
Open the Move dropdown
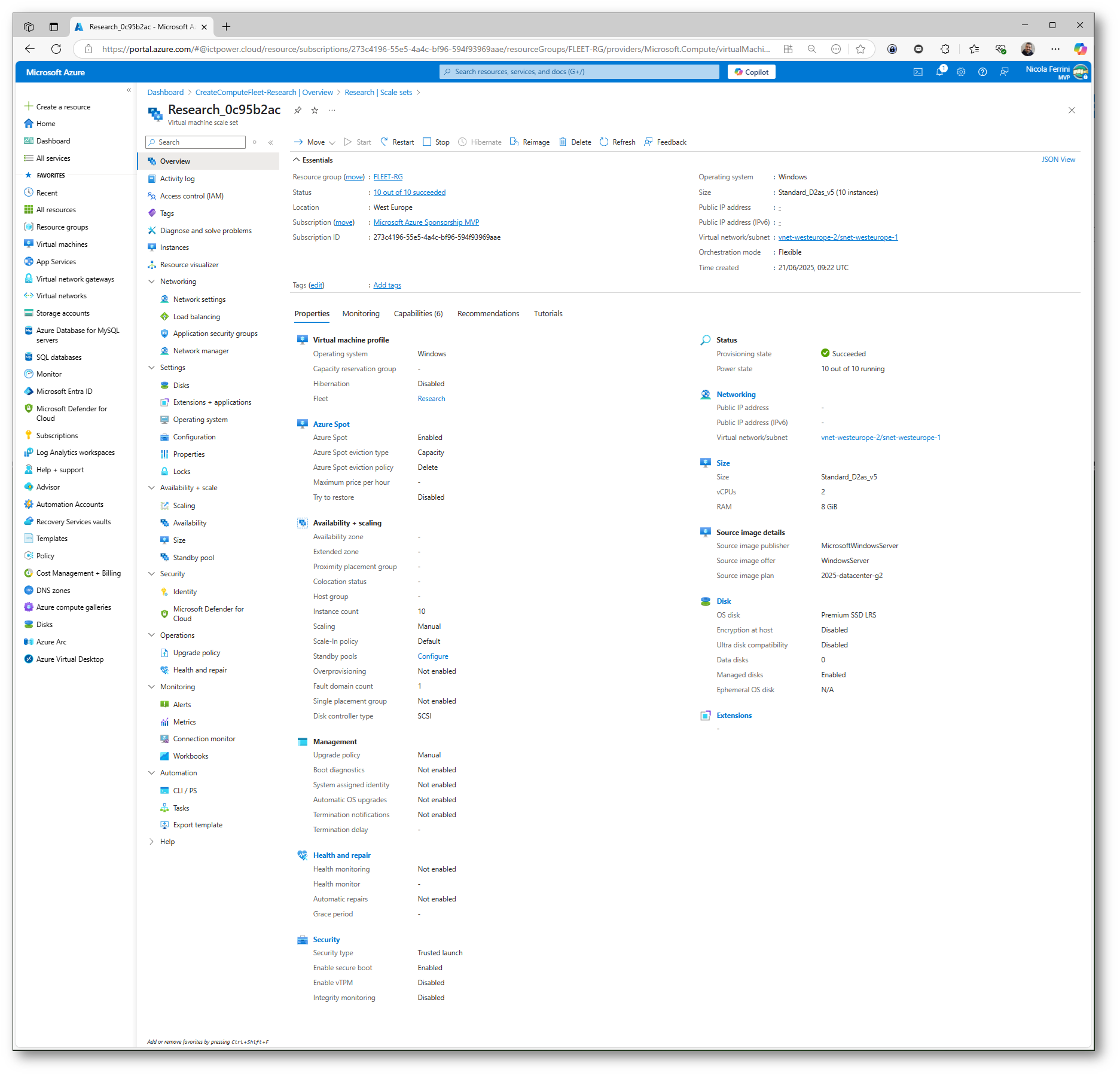315,142
